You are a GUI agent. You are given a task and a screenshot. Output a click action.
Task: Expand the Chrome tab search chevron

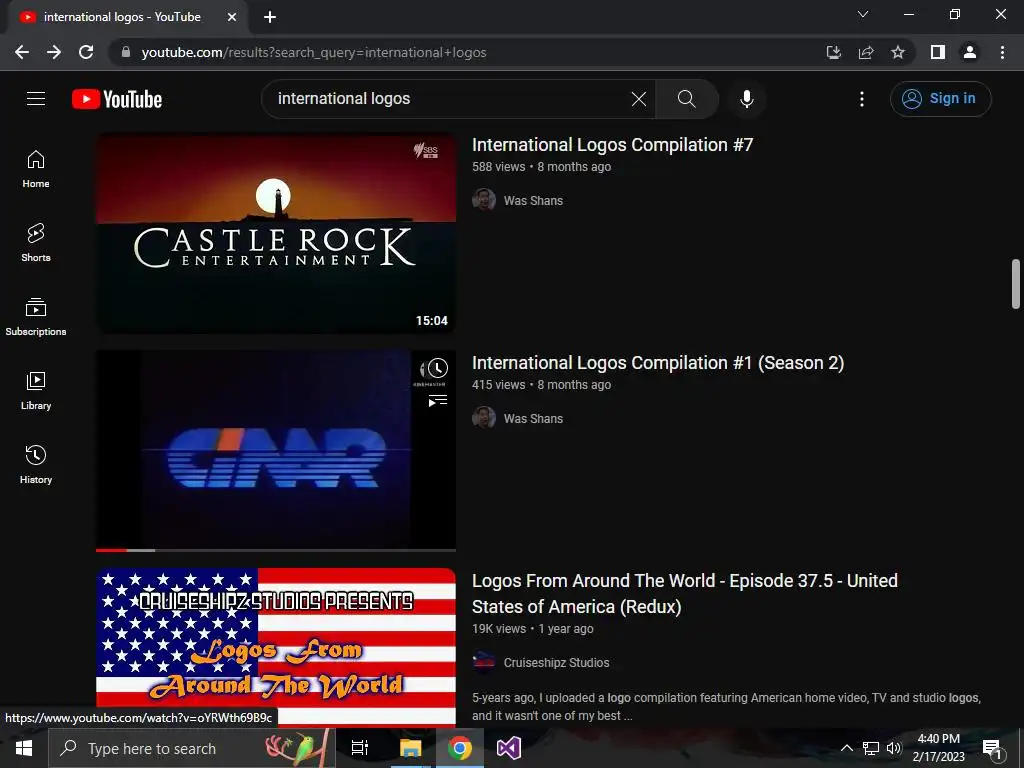[863, 14]
